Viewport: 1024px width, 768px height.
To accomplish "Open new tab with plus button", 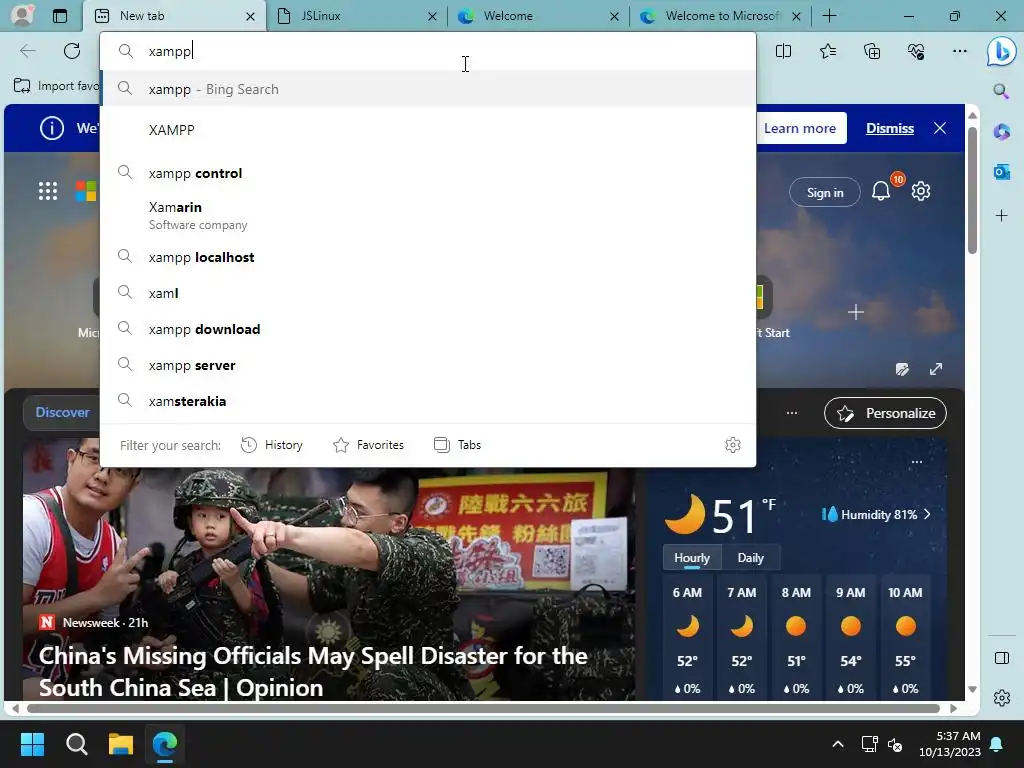I will pyautogui.click(x=829, y=16).
